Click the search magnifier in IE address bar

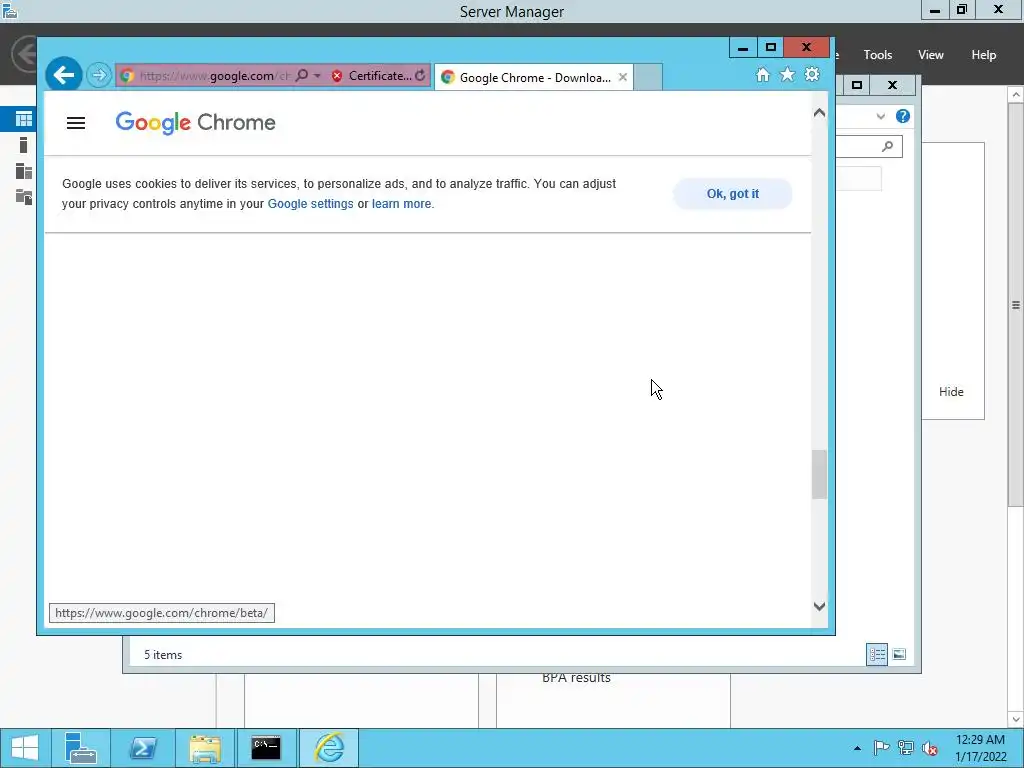click(x=302, y=76)
